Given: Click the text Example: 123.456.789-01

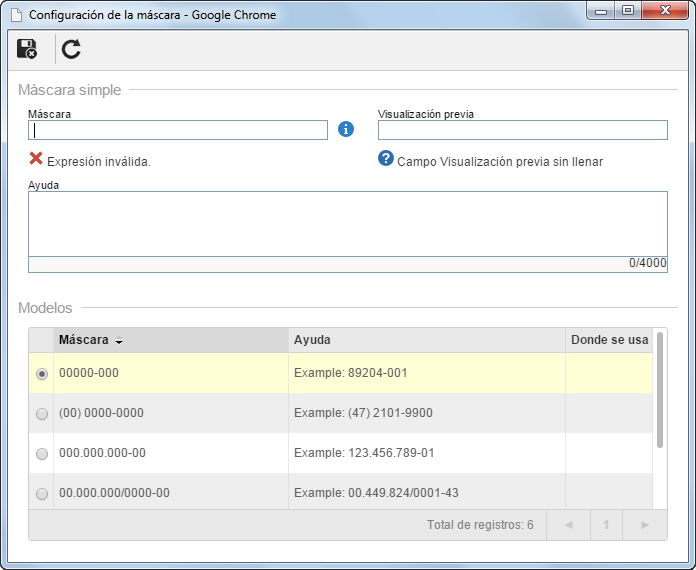Looking at the screenshot, I should pyautogui.click(x=364, y=453).
